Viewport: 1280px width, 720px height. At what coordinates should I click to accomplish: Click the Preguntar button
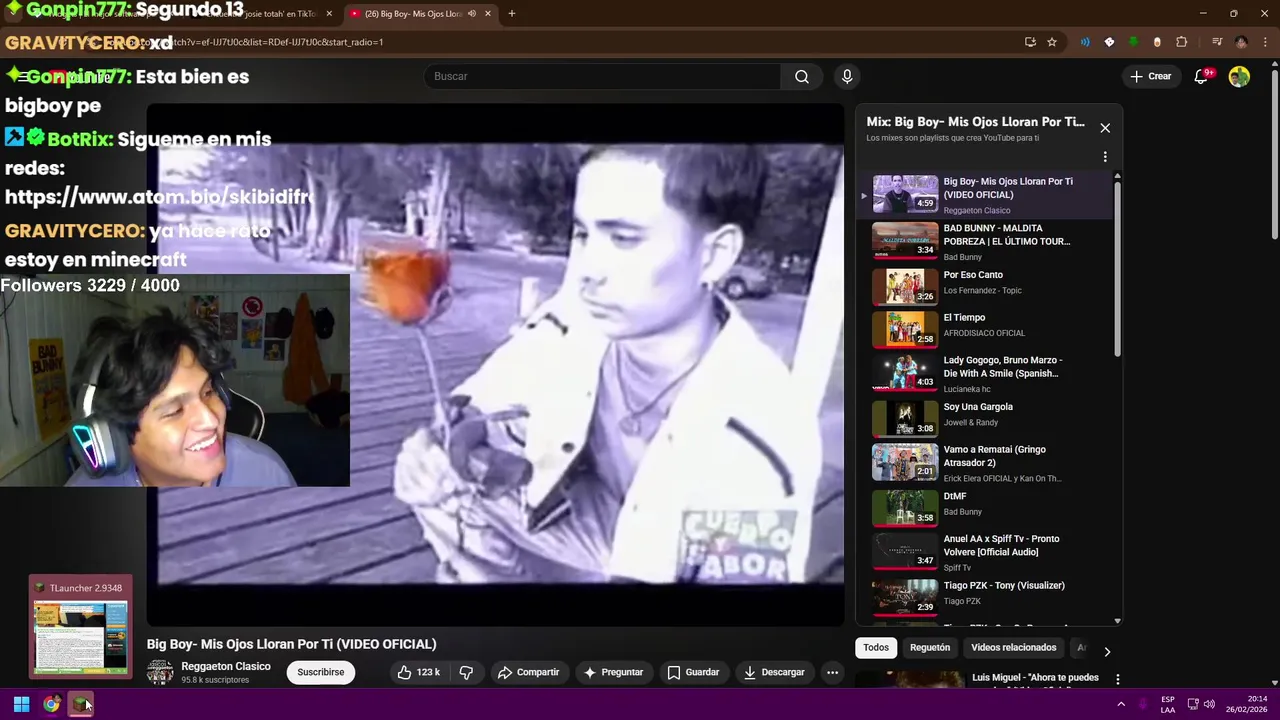point(613,672)
